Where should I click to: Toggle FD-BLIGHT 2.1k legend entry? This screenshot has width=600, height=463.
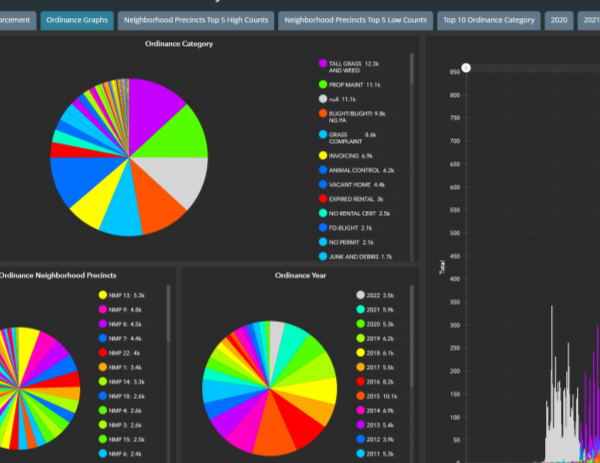coord(346,228)
